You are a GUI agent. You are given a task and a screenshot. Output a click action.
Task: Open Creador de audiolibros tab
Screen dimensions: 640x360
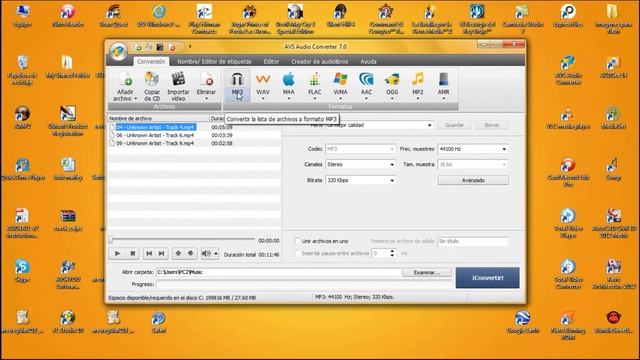tap(320, 61)
